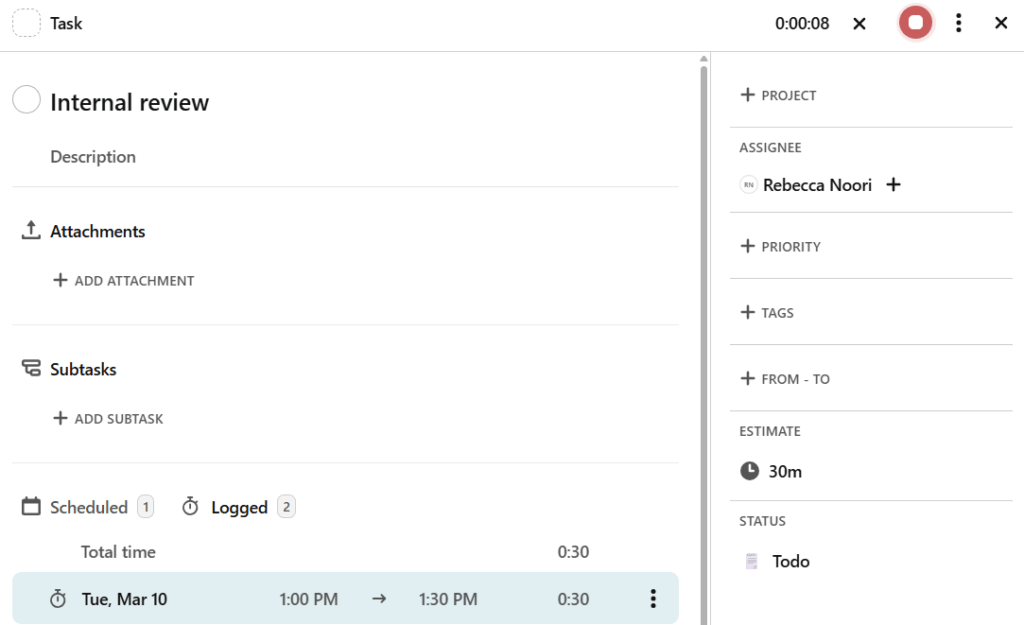Viewport: 1024px width, 625px height.
Task: Click the dashed task type icon in header
Action: [x=27, y=23]
